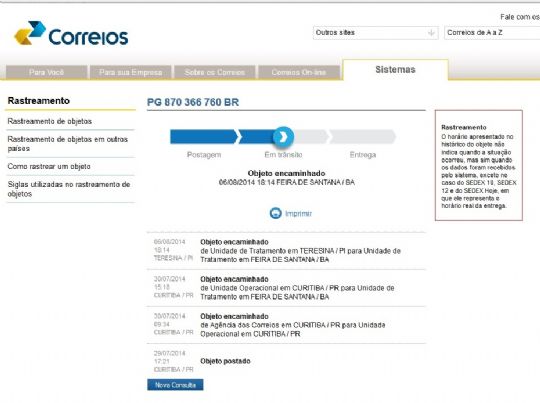Screen dimensions: 540x403
Task: Click the Imprimir link
Action: click(298, 214)
